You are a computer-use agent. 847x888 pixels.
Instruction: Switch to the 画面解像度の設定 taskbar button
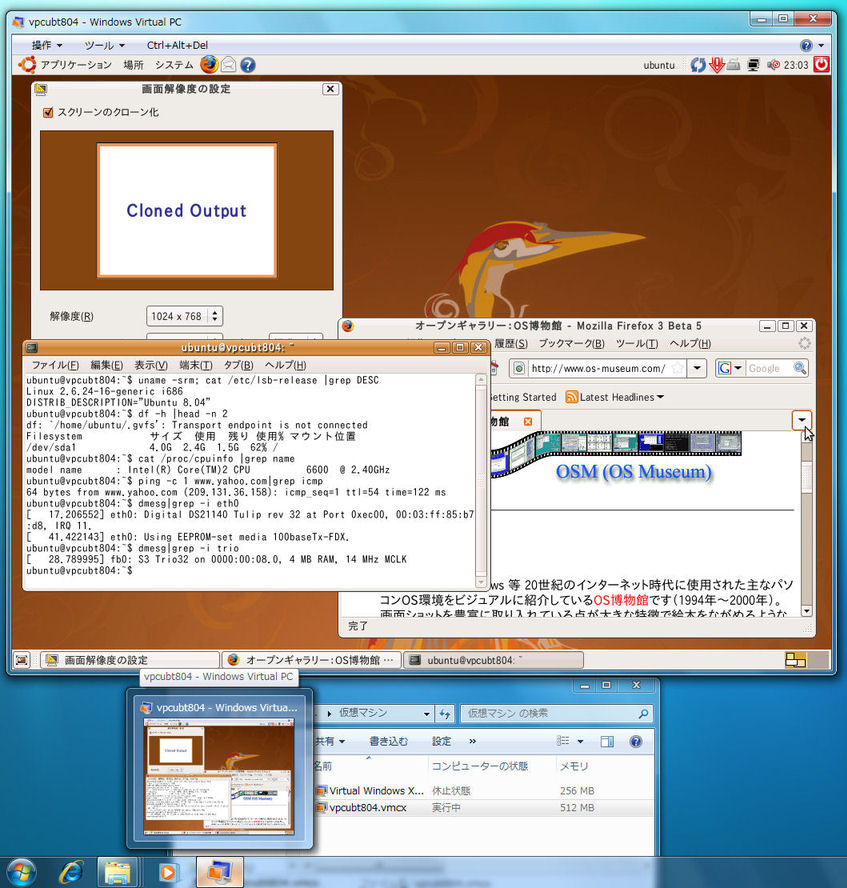click(130, 660)
